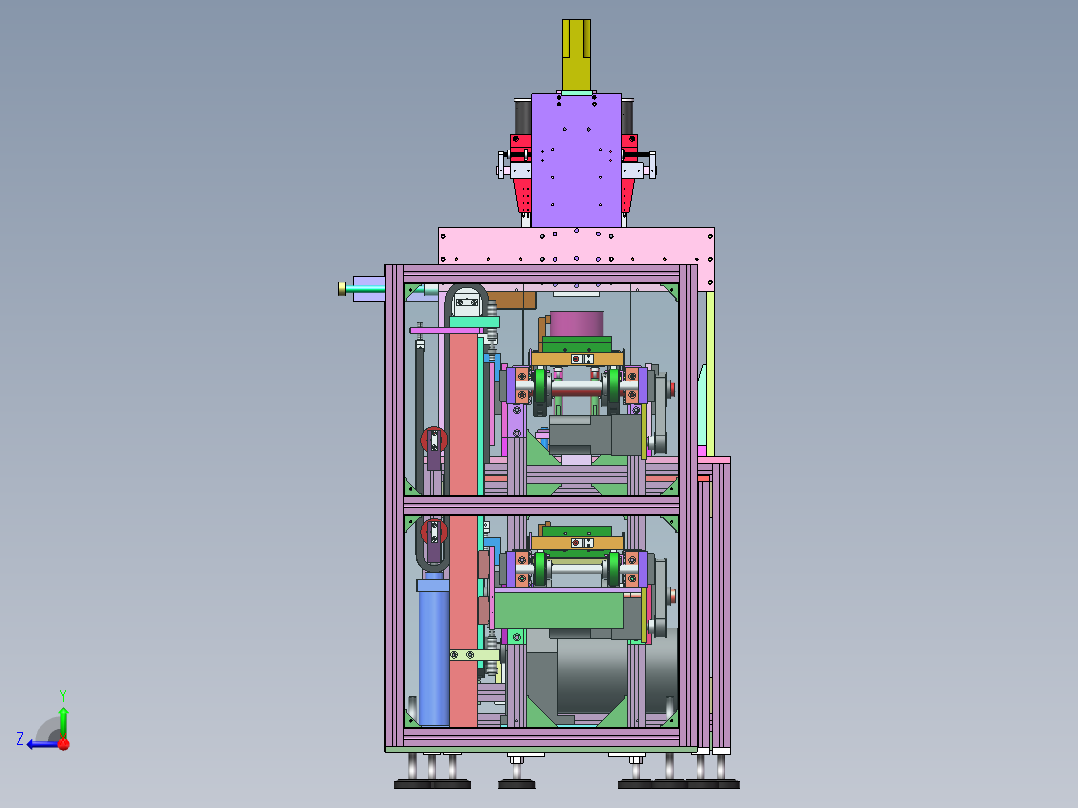Click the blue Z axis arrow of the triad

pos(41,743)
